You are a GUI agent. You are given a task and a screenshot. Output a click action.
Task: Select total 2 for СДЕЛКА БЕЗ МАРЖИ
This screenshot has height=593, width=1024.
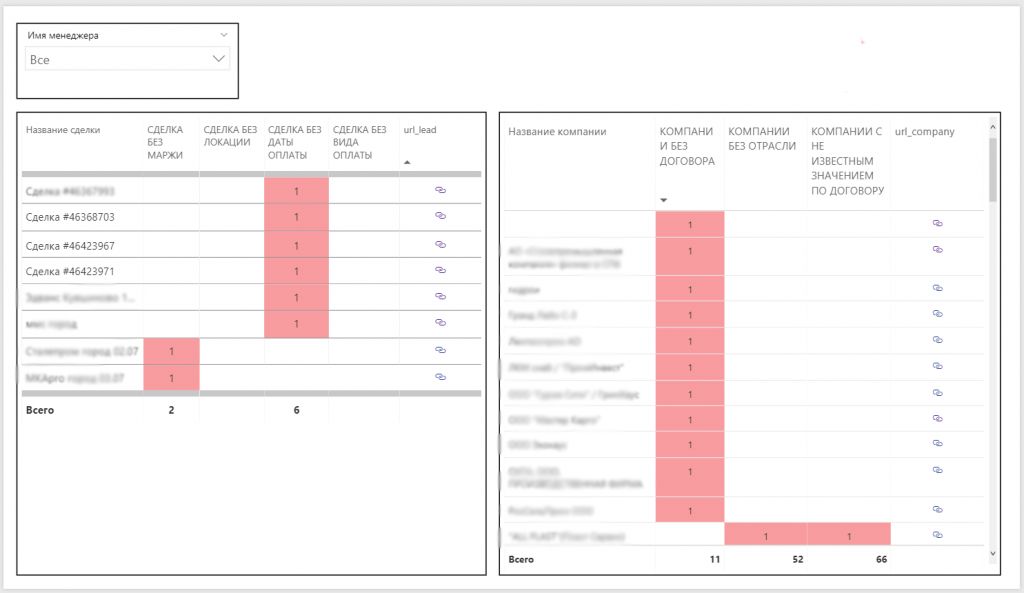click(171, 410)
